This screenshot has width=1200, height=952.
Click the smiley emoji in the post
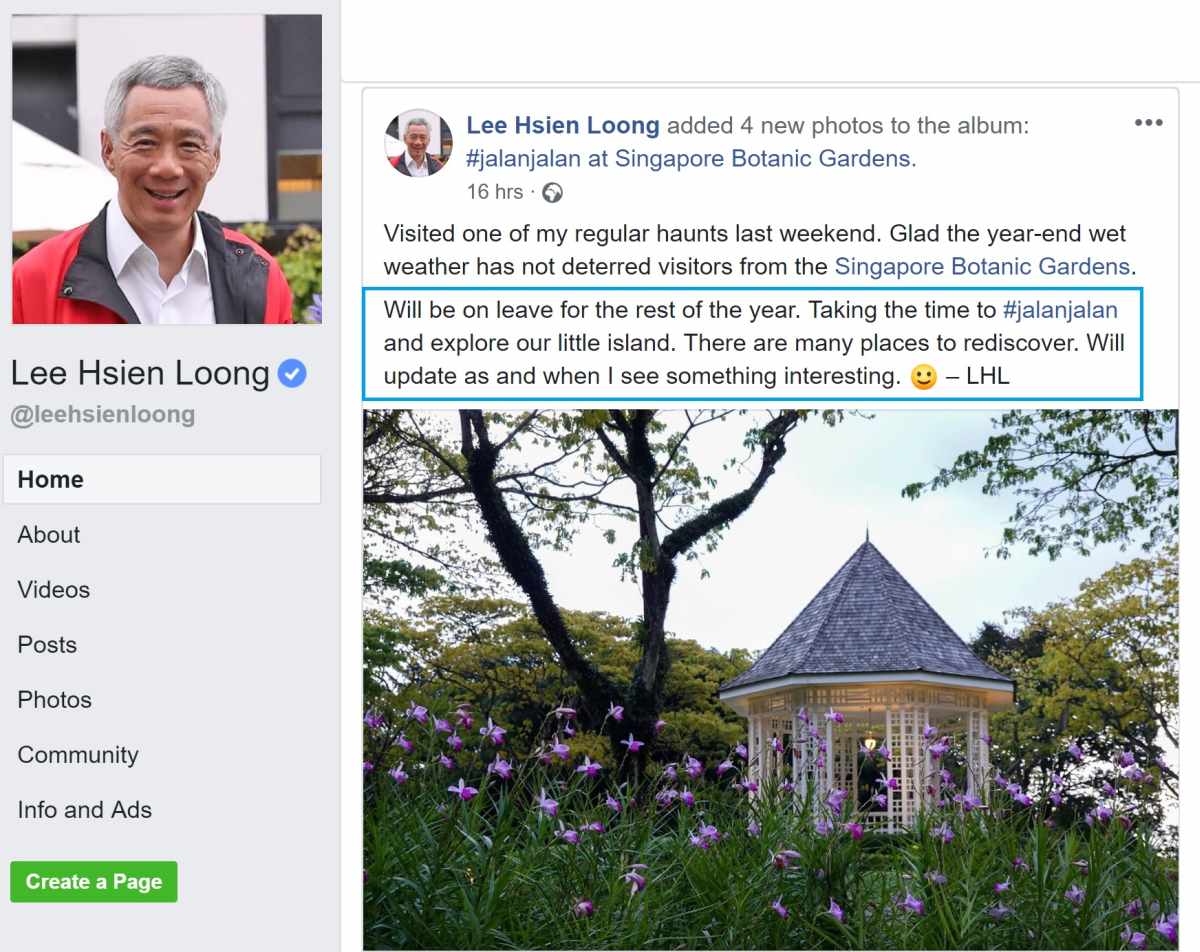click(x=924, y=378)
